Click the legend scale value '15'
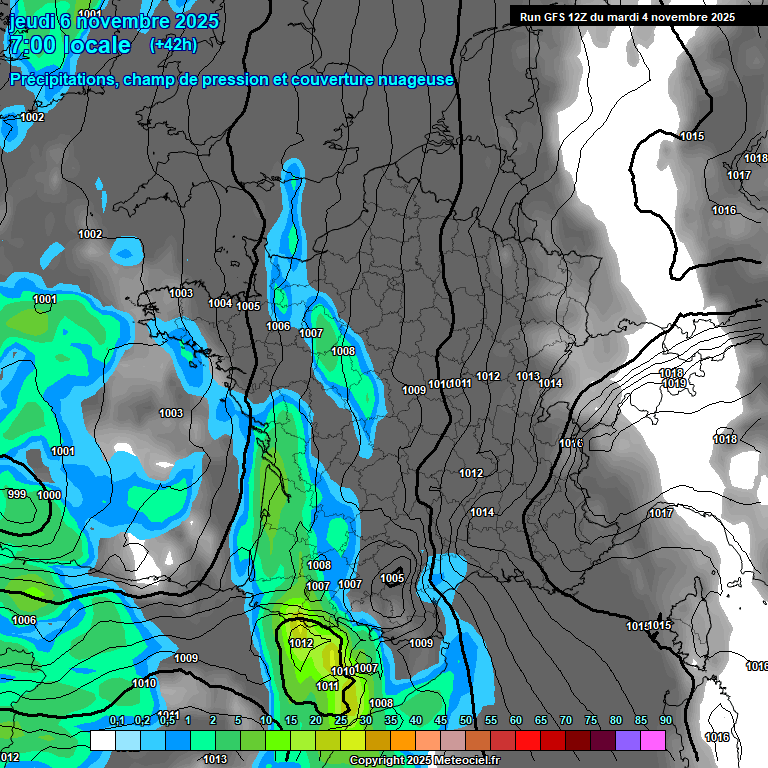The height and width of the screenshot is (768, 768). (291, 720)
